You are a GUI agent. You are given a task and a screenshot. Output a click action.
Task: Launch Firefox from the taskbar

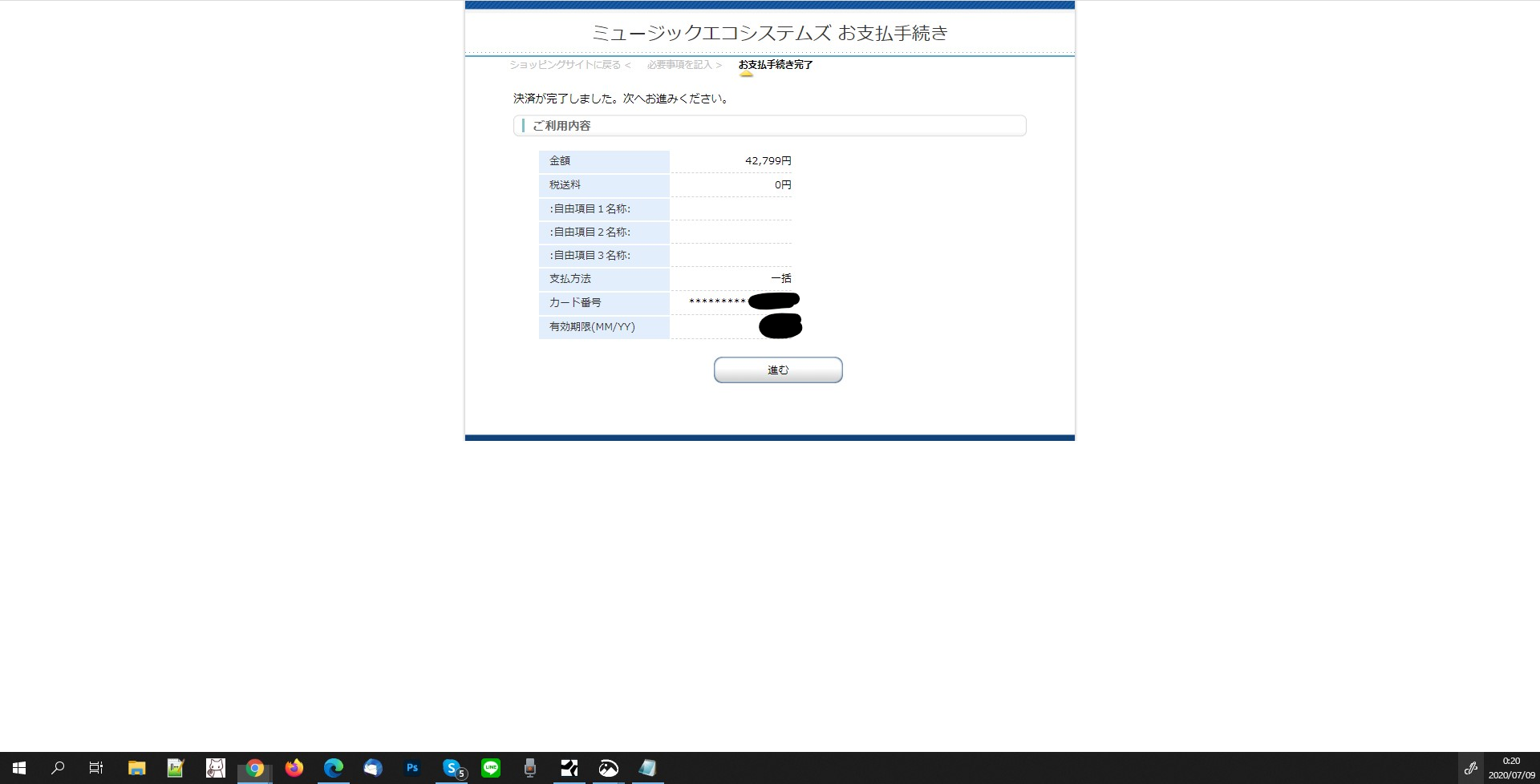pos(294,768)
